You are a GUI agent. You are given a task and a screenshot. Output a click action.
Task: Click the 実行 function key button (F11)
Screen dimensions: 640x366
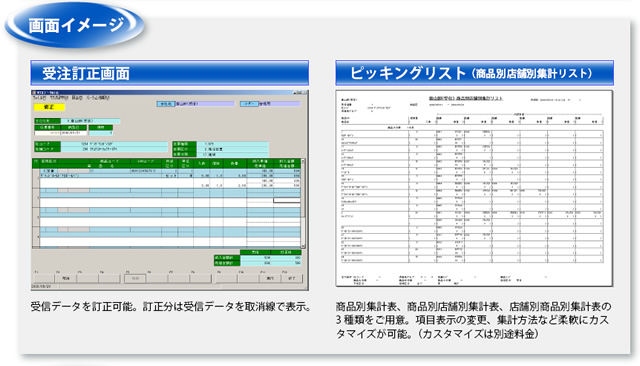[270, 278]
